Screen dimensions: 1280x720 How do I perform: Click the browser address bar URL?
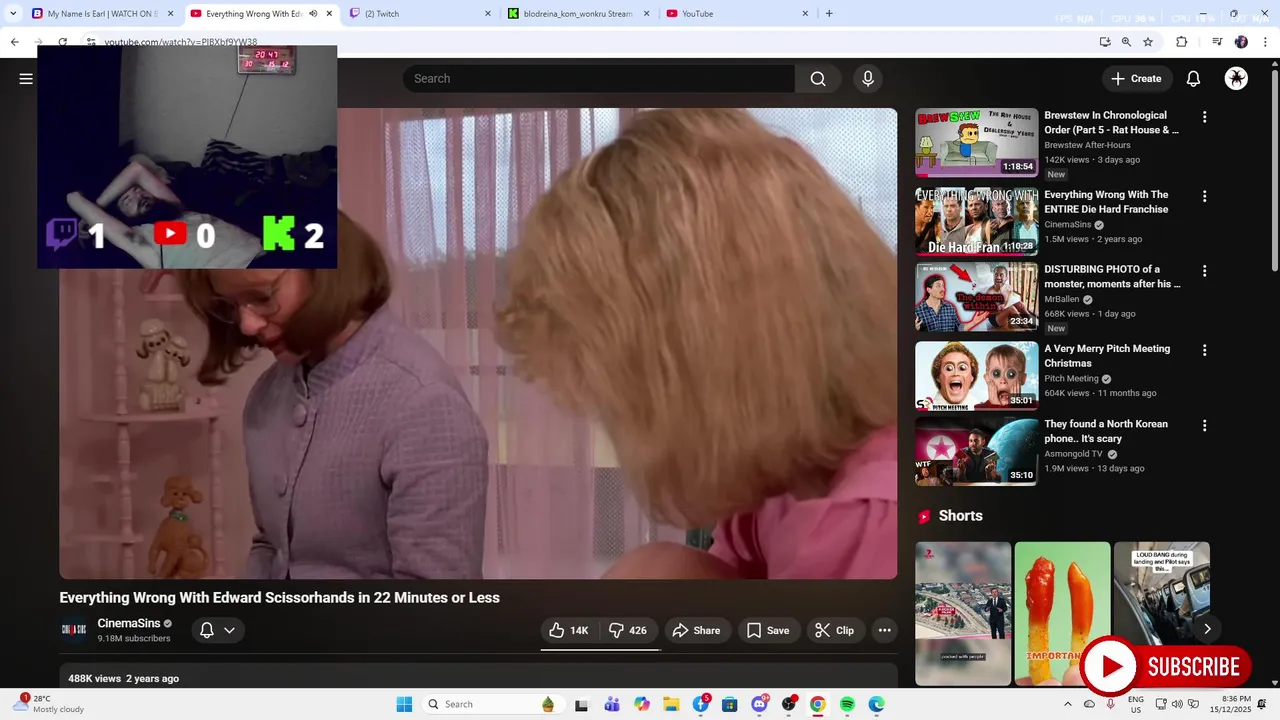(181, 42)
